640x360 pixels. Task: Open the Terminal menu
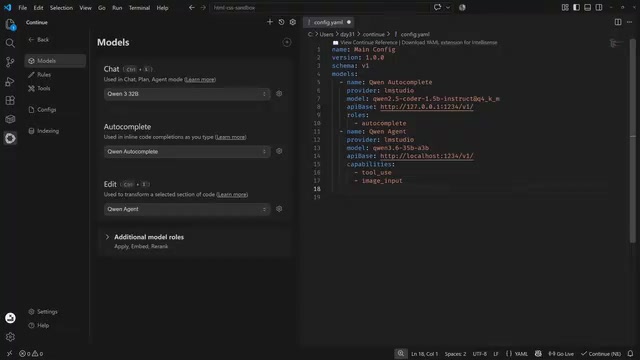pos(139,8)
